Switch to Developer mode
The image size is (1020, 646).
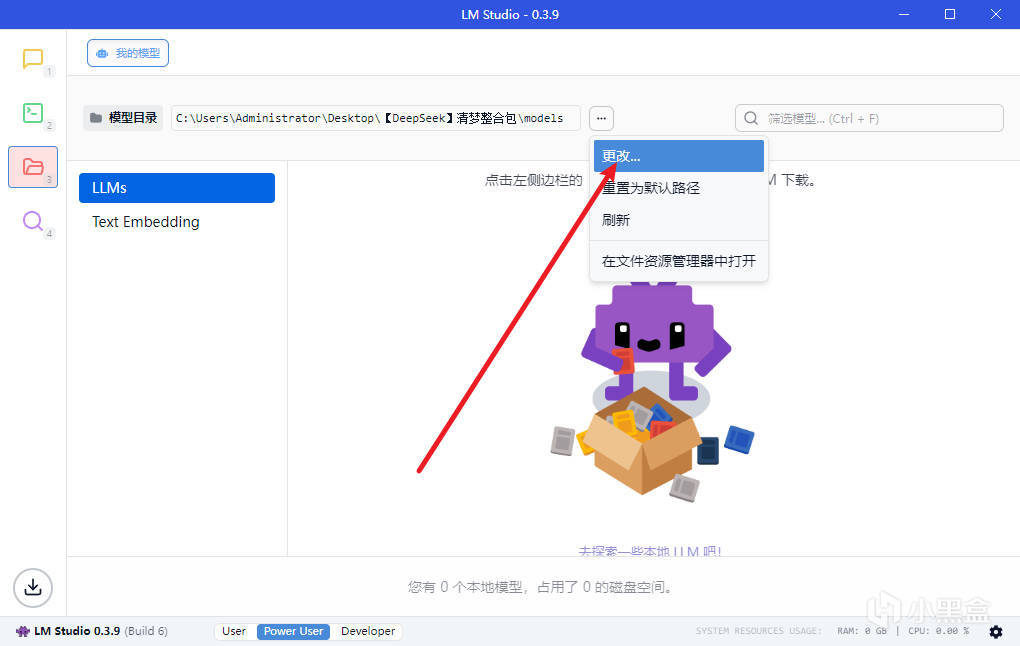[x=368, y=631]
